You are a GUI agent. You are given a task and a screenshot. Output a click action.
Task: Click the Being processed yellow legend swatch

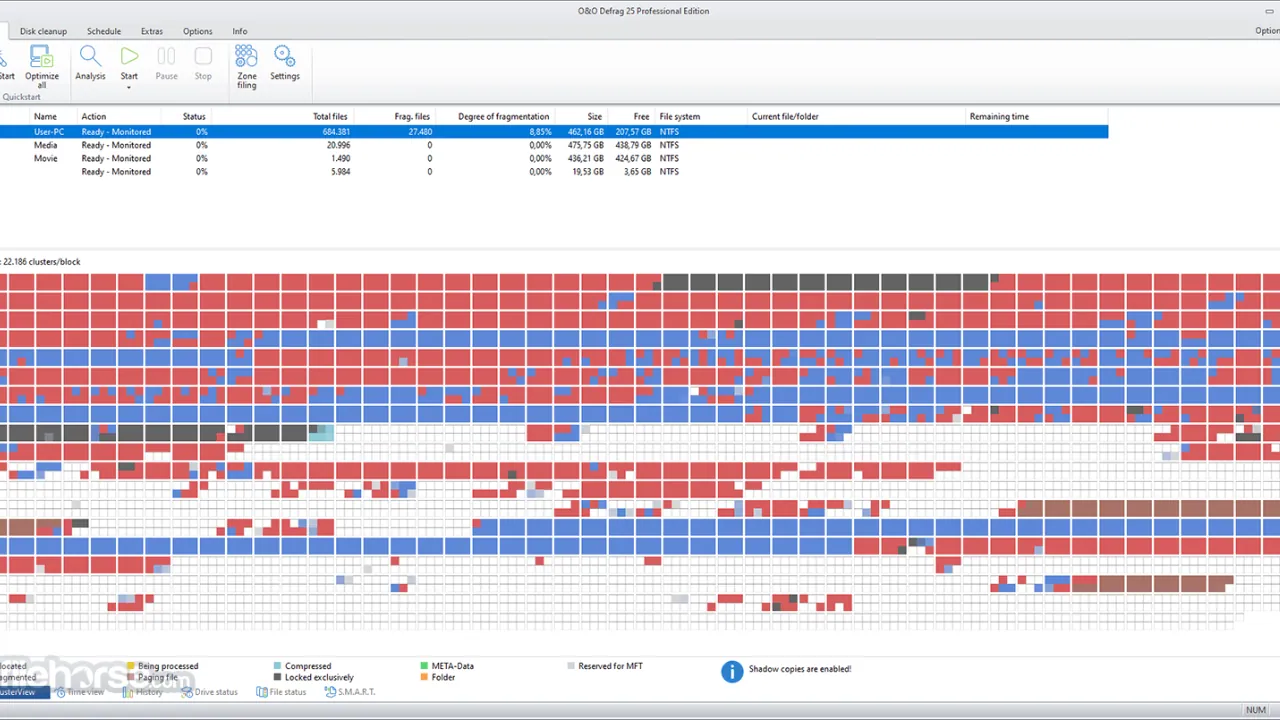[130, 665]
